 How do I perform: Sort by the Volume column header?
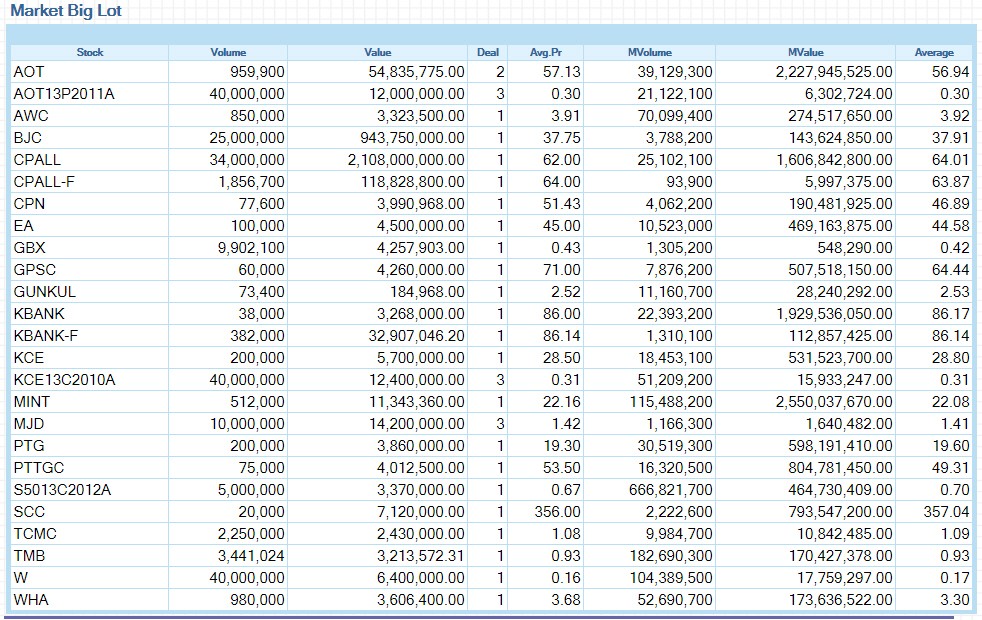(228, 53)
